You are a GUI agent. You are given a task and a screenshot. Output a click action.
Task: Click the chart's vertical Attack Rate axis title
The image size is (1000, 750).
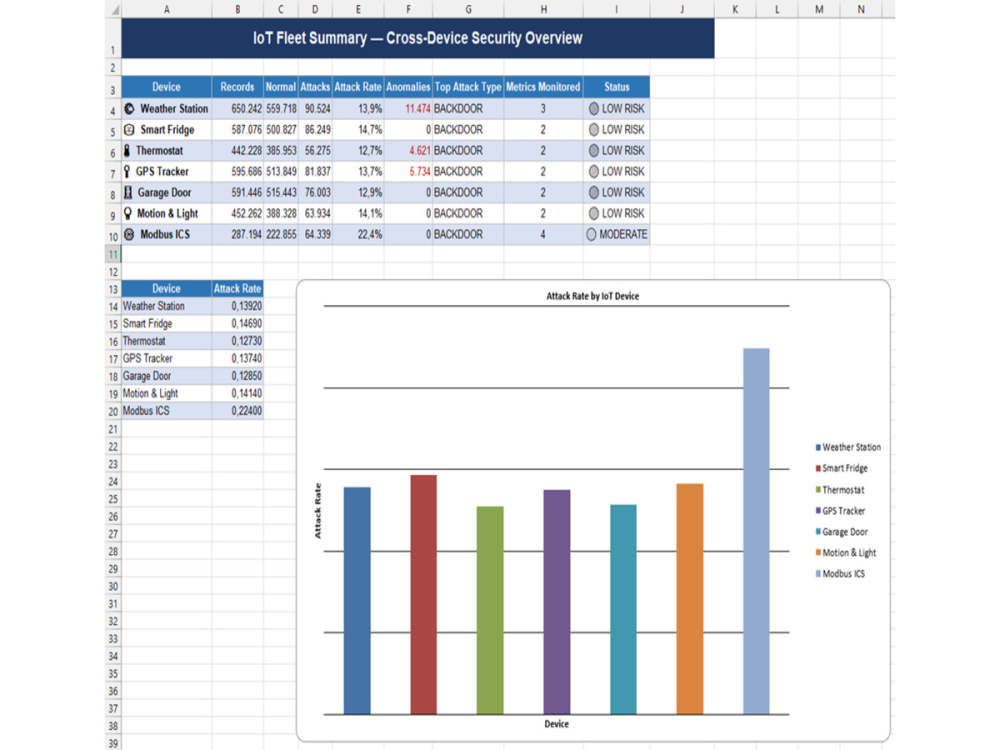318,511
